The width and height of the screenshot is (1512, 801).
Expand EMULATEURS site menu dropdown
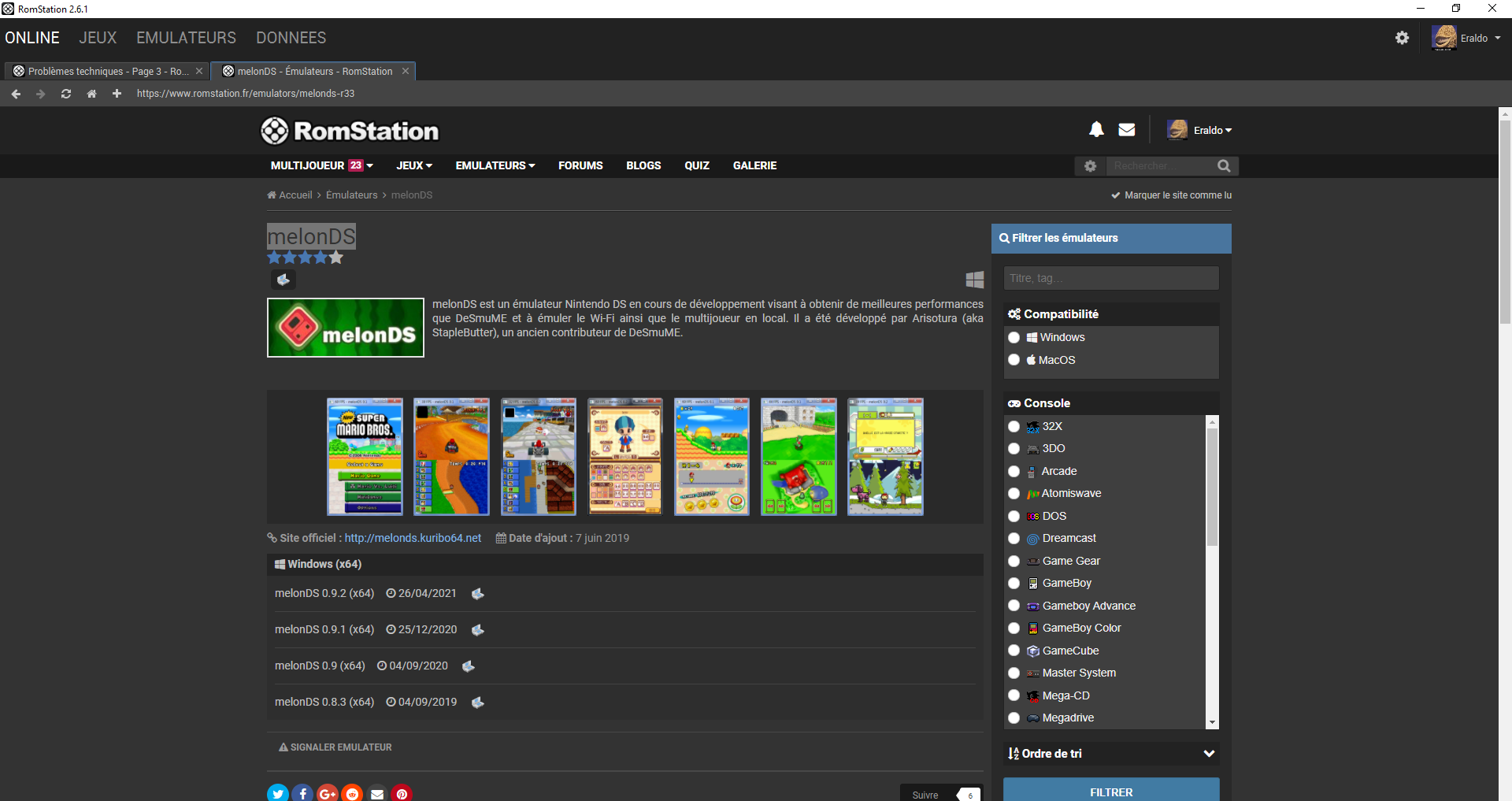pyautogui.click(x=495, y=165)
